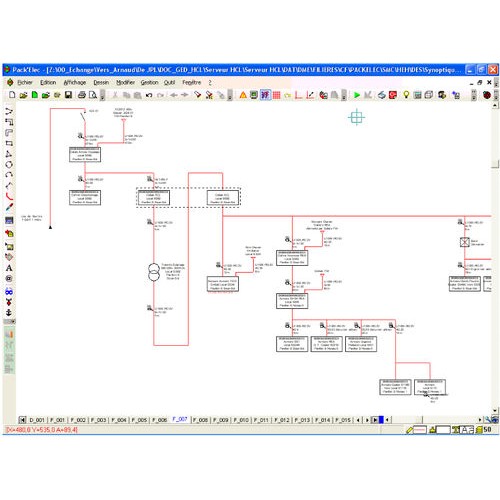Click the vertical scrollbar down arrow
This screenshot has width=500, height=500.
[x=495, y=410]
